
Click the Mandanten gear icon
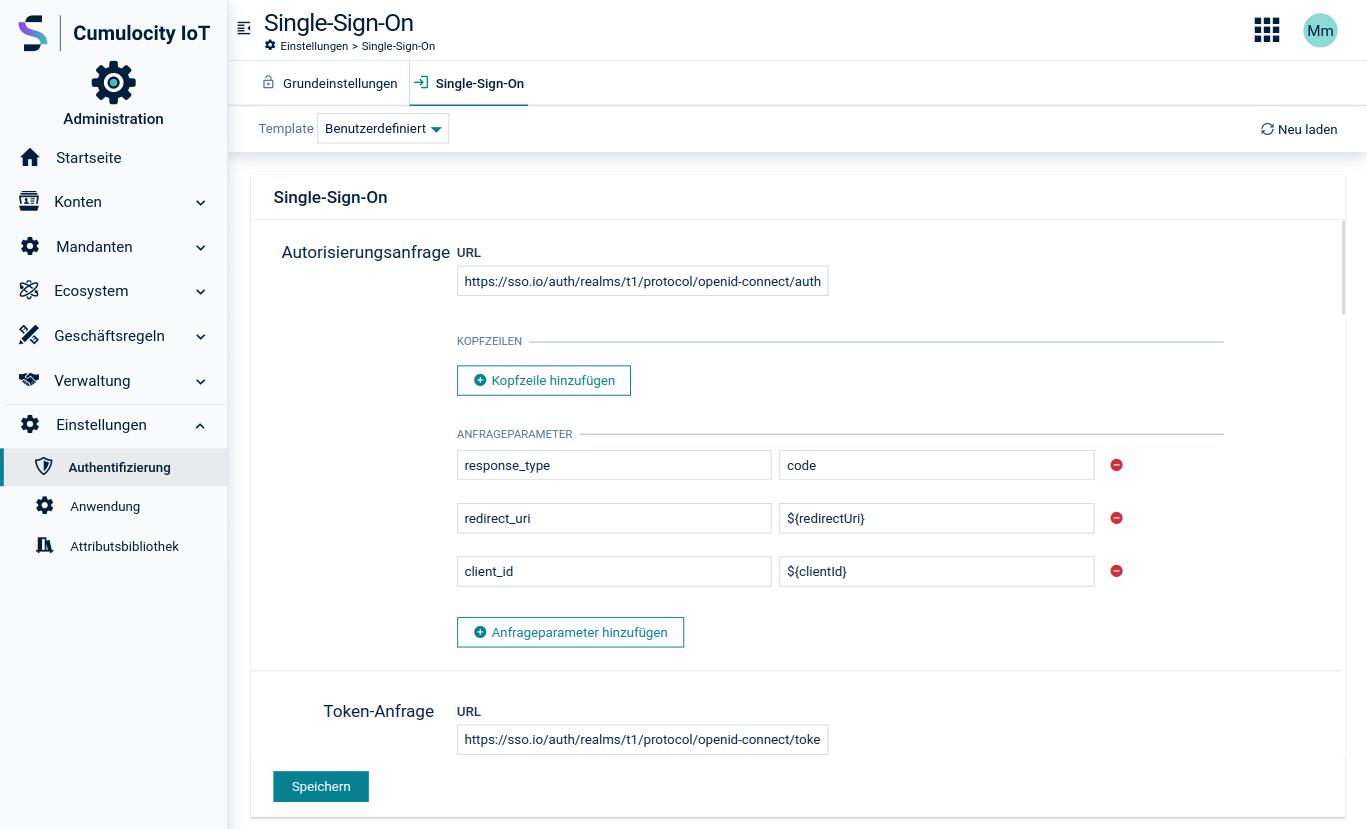(30, 246)
